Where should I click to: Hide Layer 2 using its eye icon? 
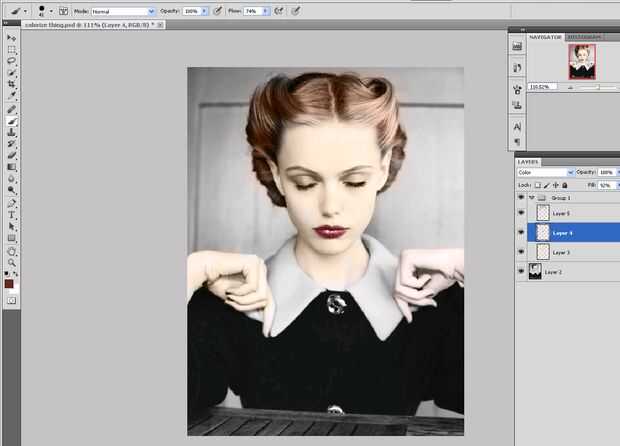tap(521, 271)
